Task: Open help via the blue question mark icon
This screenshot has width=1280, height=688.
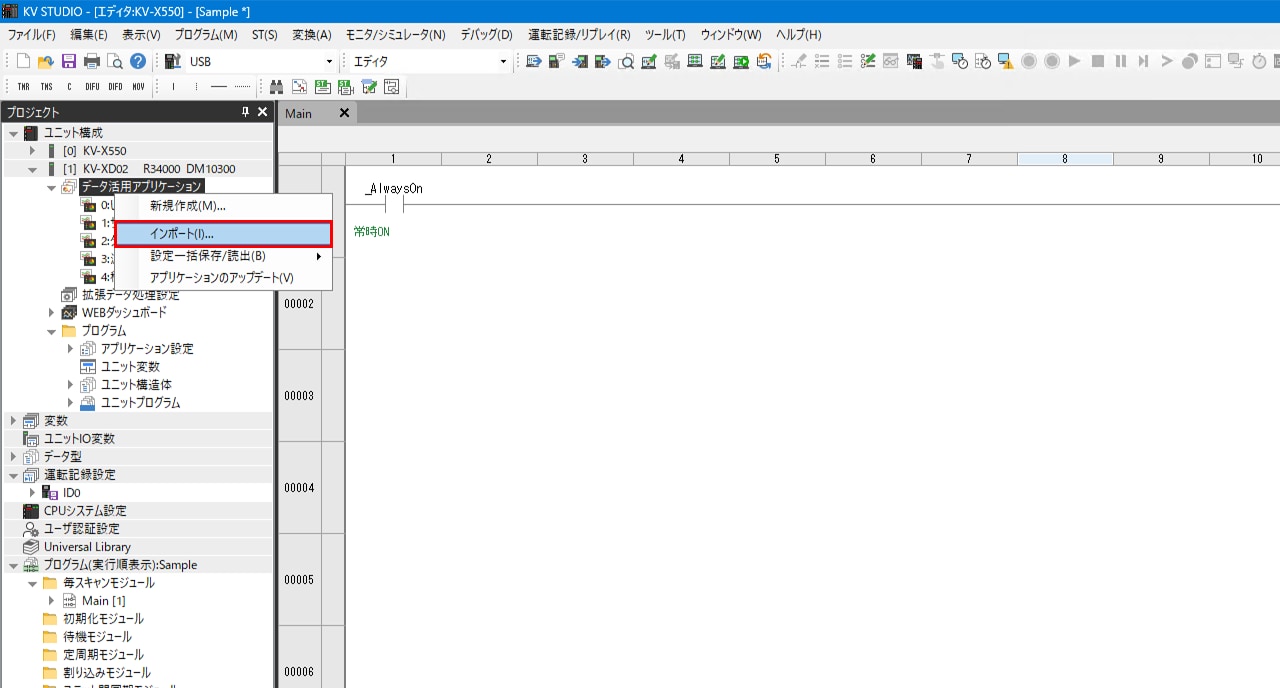Action: 138,61
